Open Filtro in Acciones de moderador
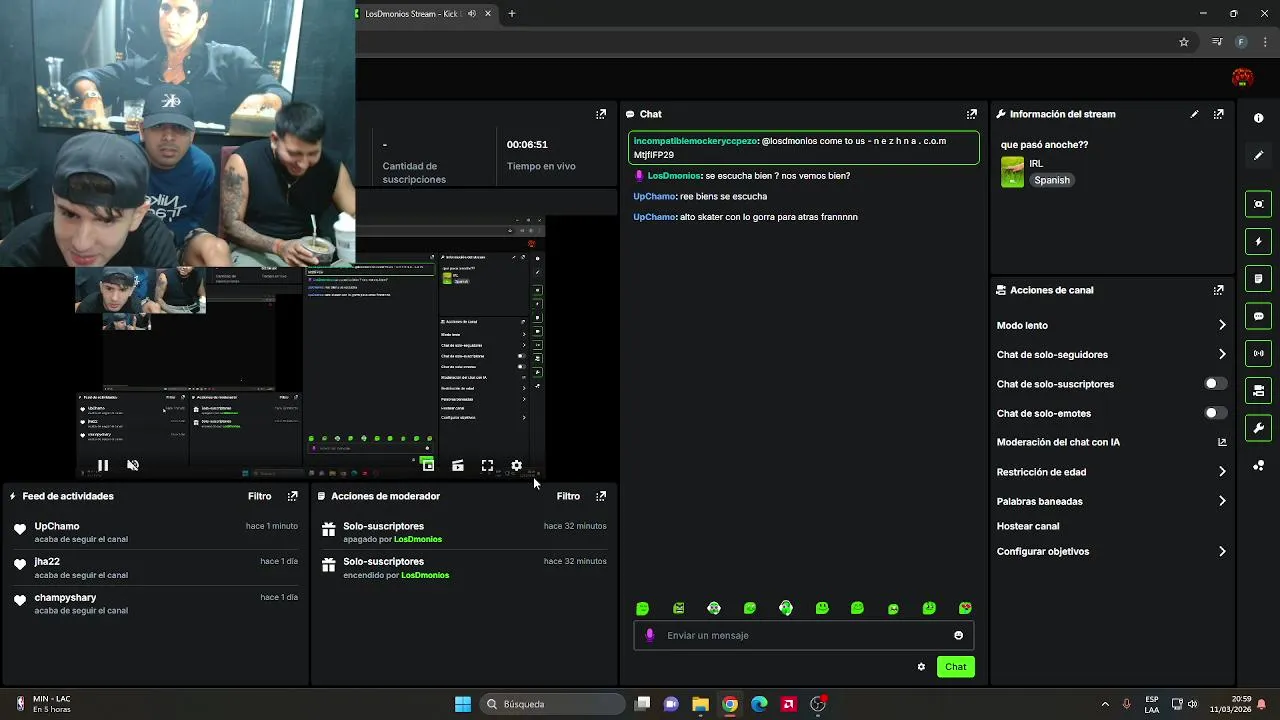Screen dimensions: 1280x720 tap(568, 496)
